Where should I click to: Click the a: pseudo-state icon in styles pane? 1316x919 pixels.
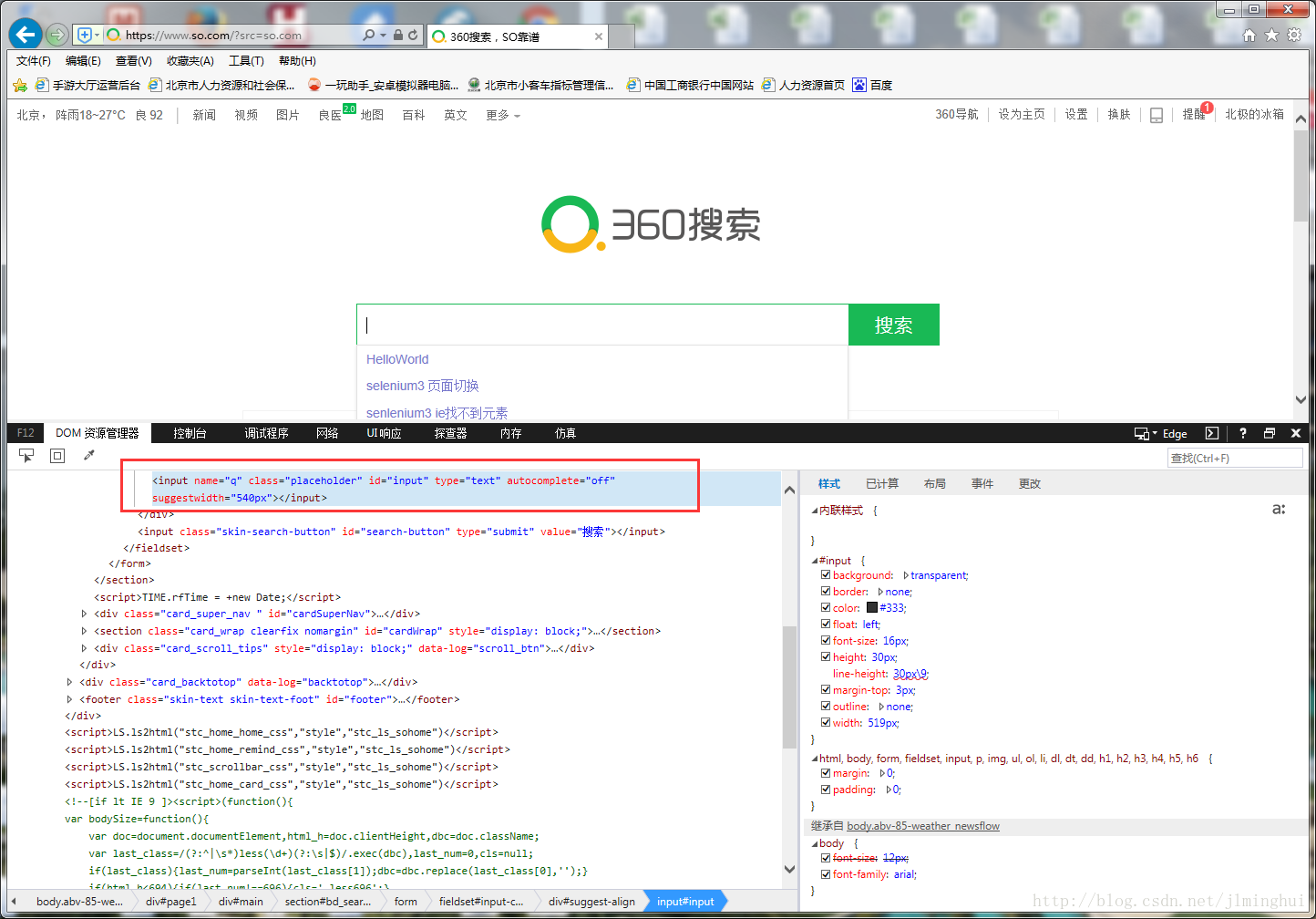[1279, 510]
